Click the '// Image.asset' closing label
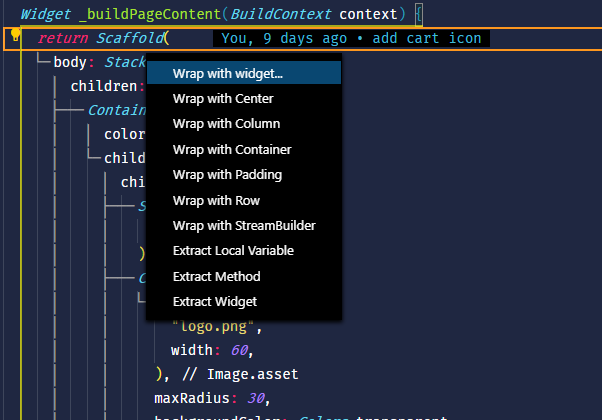The height and width of the screenshot is (420, 602). (240, 374)
